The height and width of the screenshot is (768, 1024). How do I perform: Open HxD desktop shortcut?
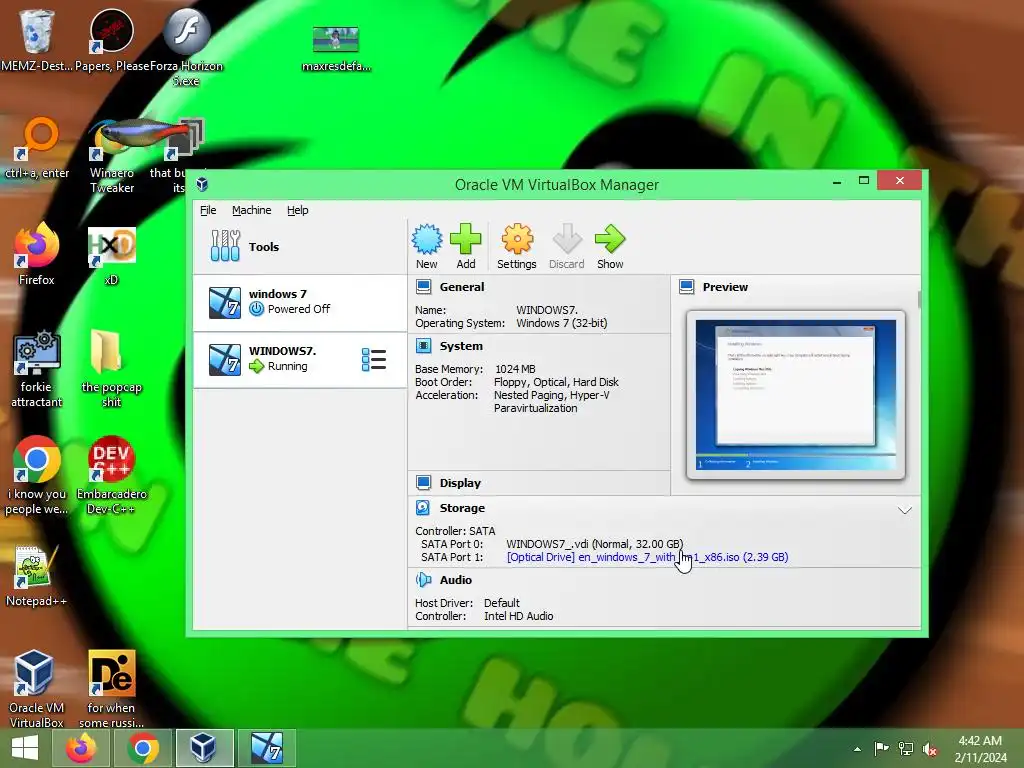point(112,256)
